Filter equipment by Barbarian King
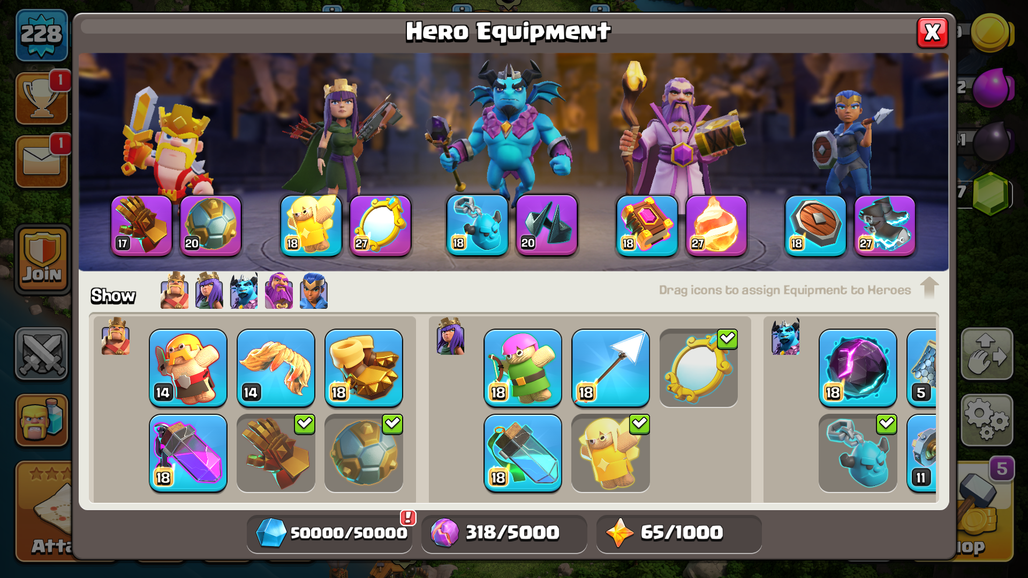1028x578 pixels. click(174, 291)
